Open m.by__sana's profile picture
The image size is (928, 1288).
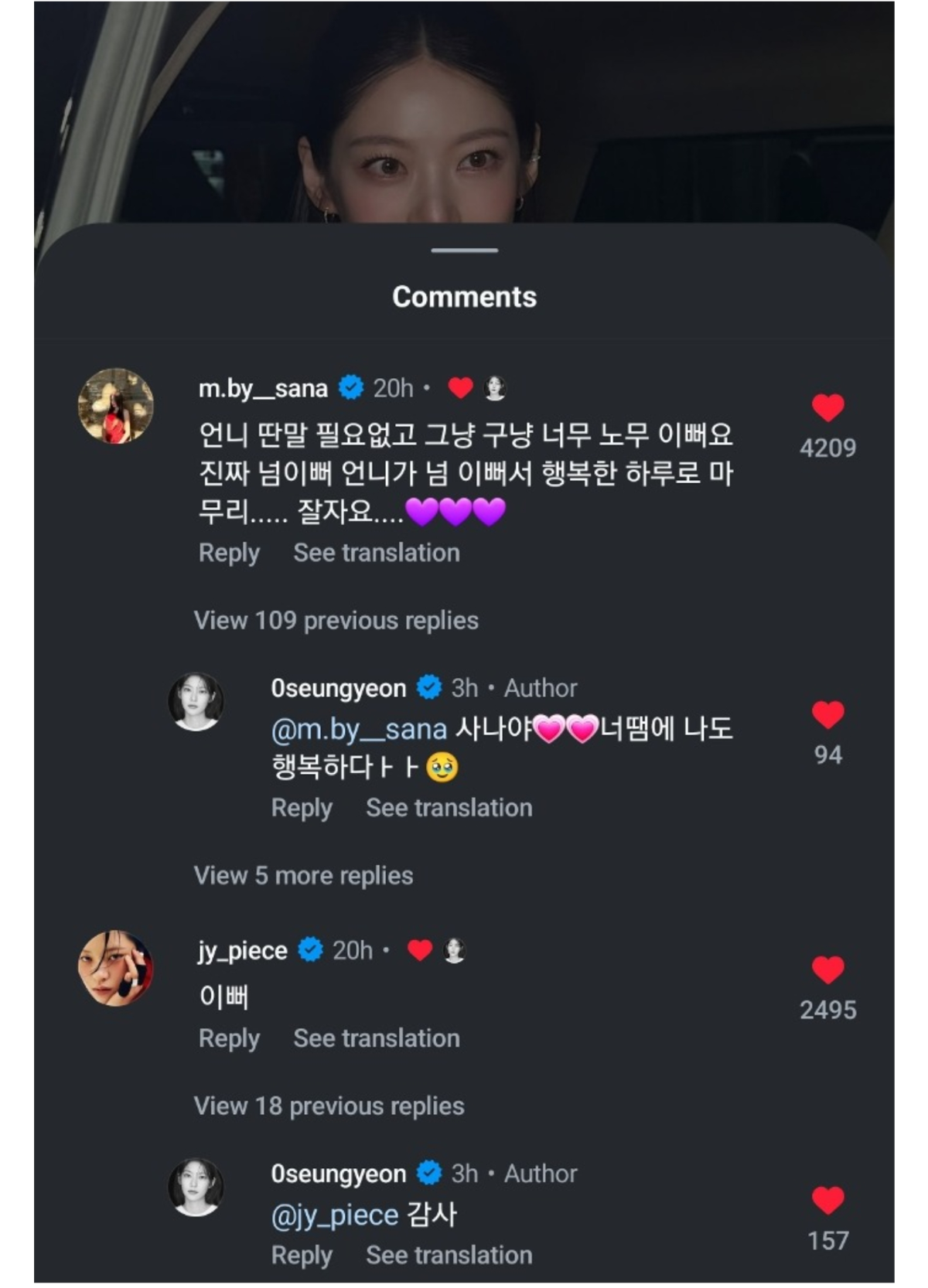[116, 406]
